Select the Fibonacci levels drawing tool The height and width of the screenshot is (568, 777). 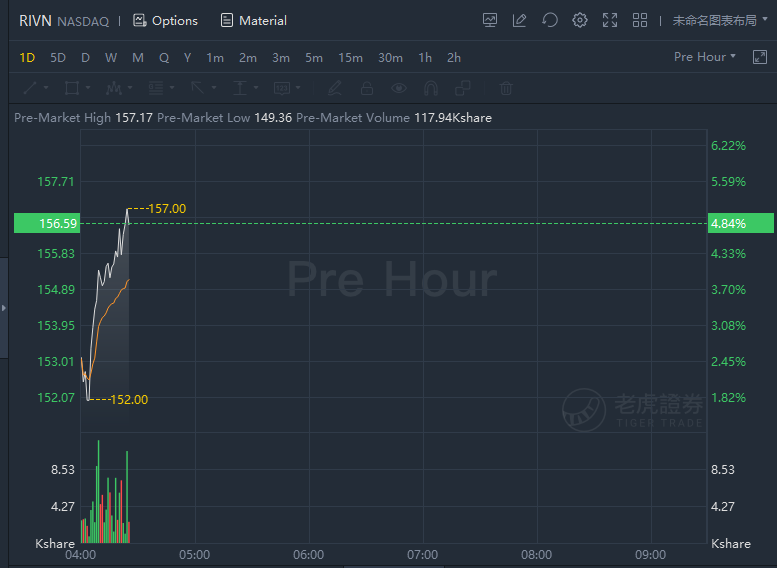[156, 88]
